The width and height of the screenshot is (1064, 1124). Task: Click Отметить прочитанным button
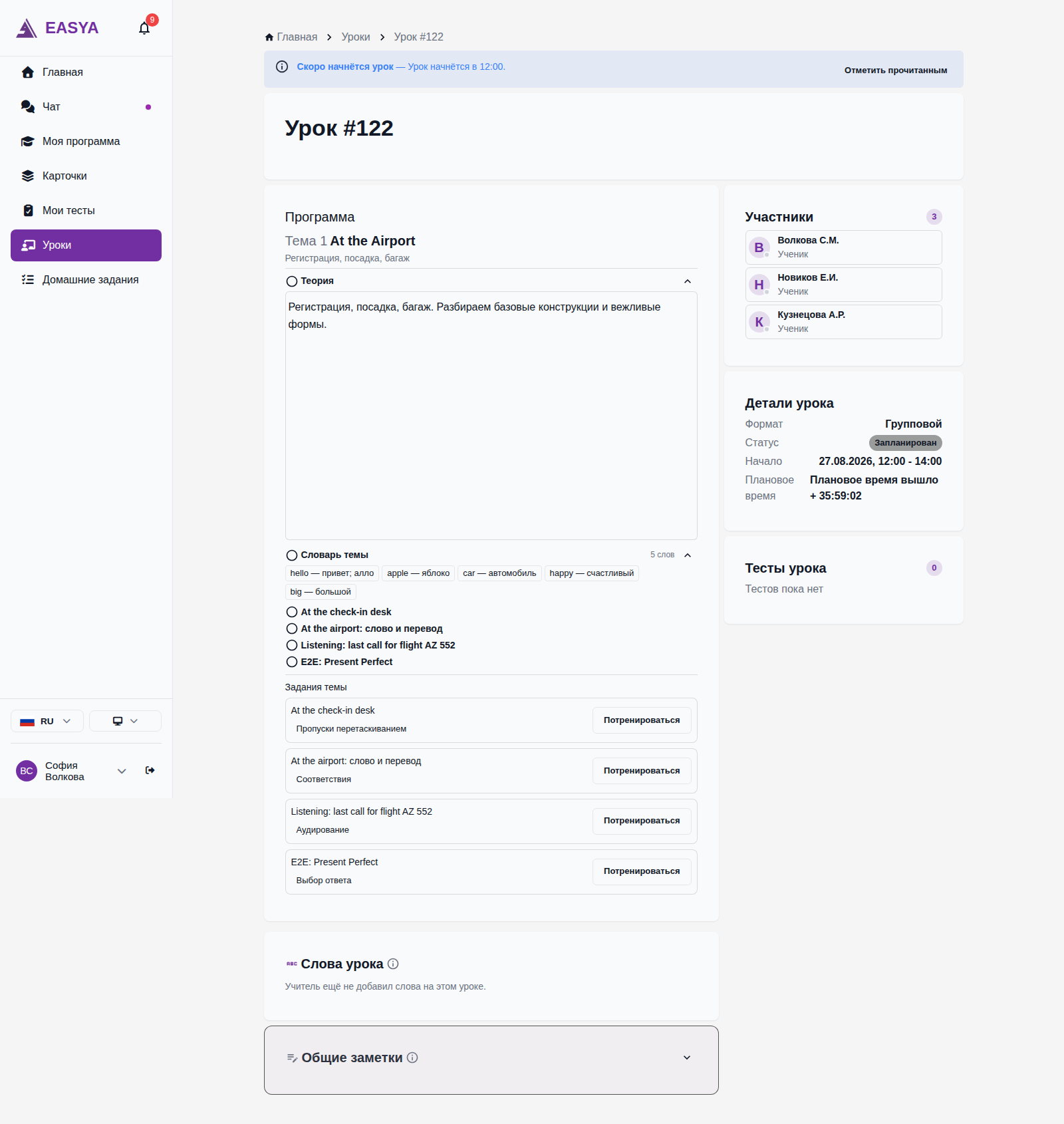click(x=896, y=70)
